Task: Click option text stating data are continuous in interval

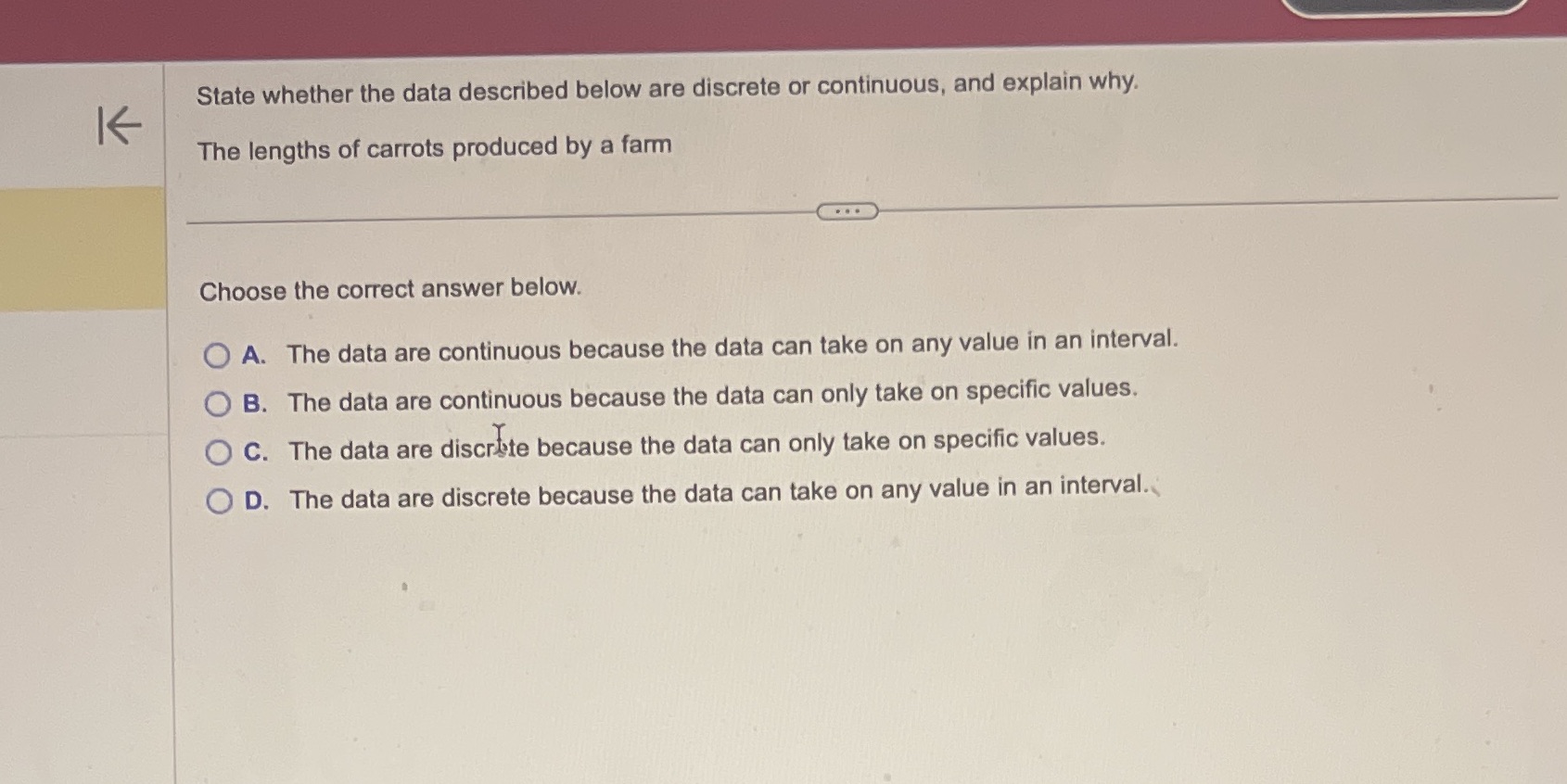Action: click(x=731, y=347)
